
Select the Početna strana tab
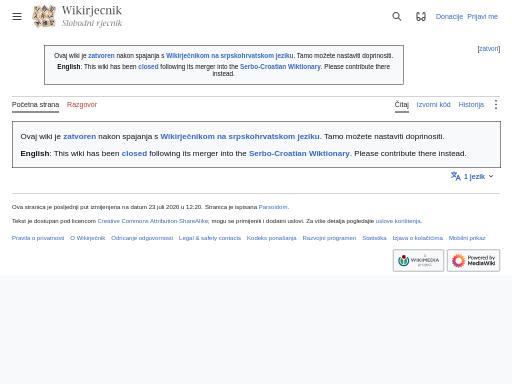(35, 105)
